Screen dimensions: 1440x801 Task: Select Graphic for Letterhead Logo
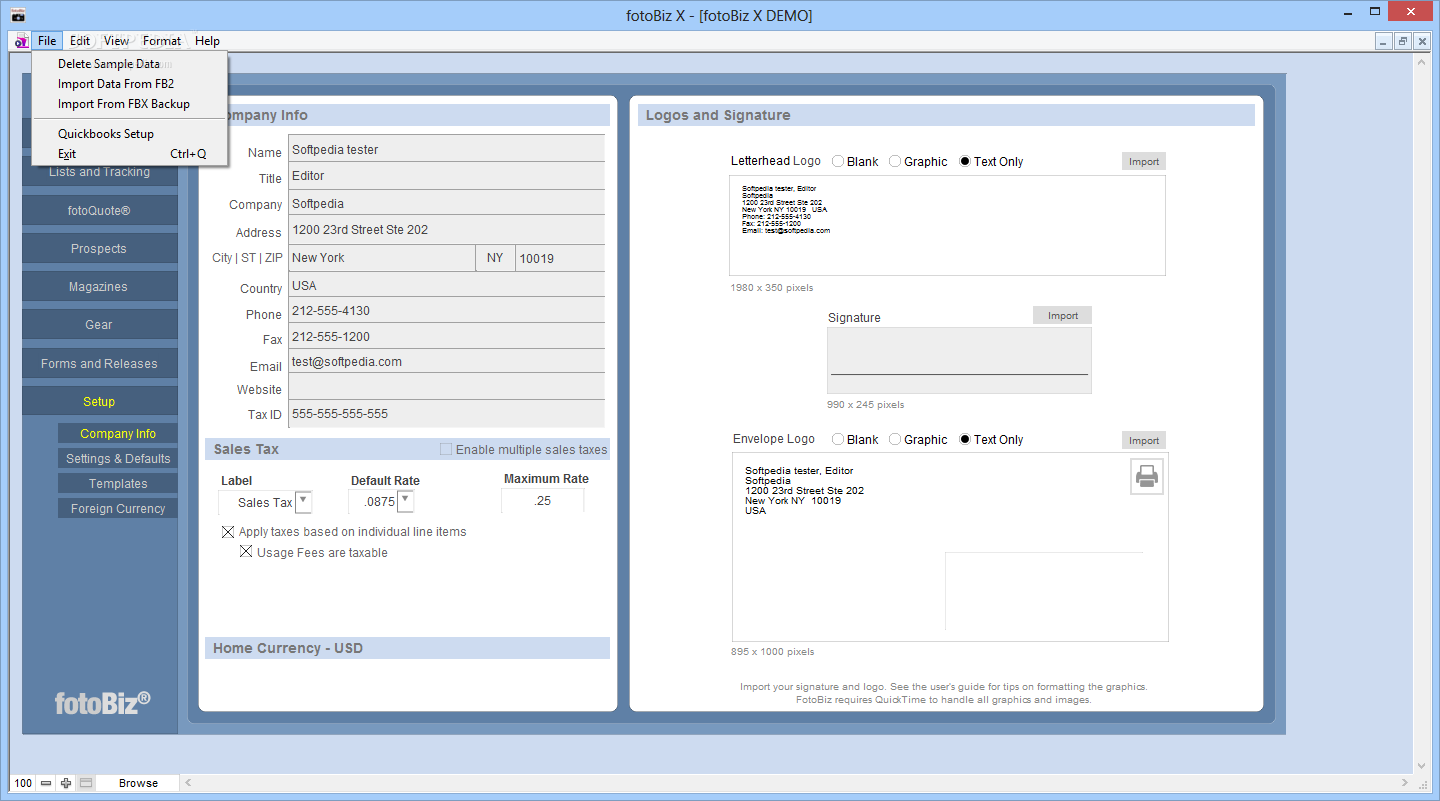(895, 161)
